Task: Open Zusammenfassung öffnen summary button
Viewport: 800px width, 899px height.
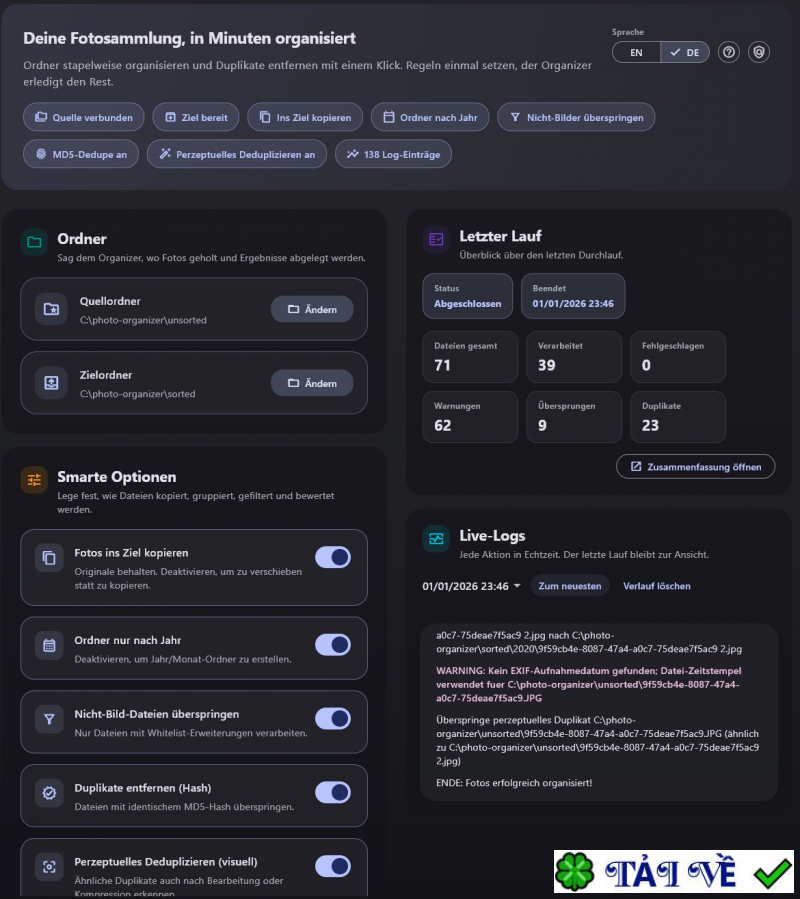Action: click(x=696, y=467)
